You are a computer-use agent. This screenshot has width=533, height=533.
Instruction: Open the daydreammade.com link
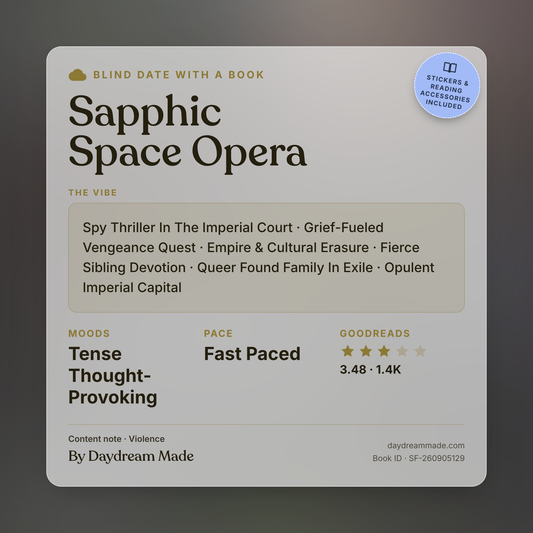[426, 445]
